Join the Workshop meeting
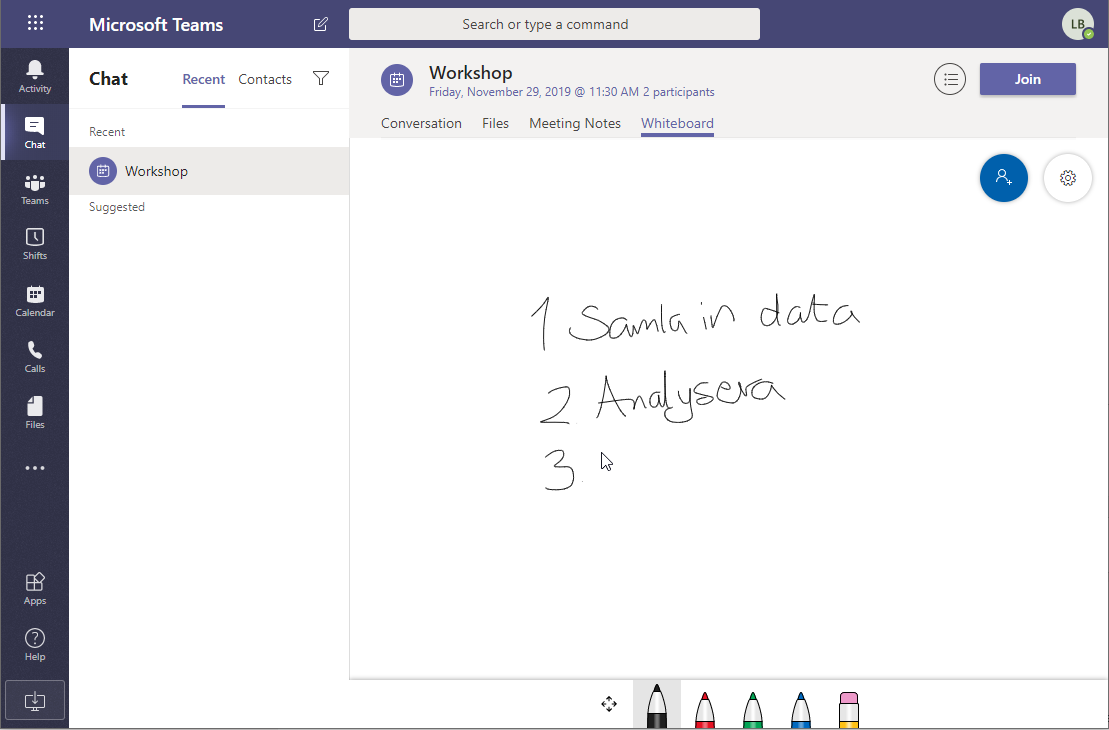Image resolution: width=1109 pixels, height=730 pixels. click(1027, 79)
